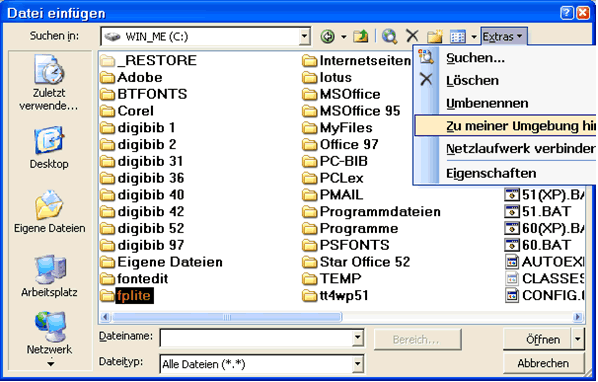
Task: Select the MyFiles folder
Action: pos(338,128)
